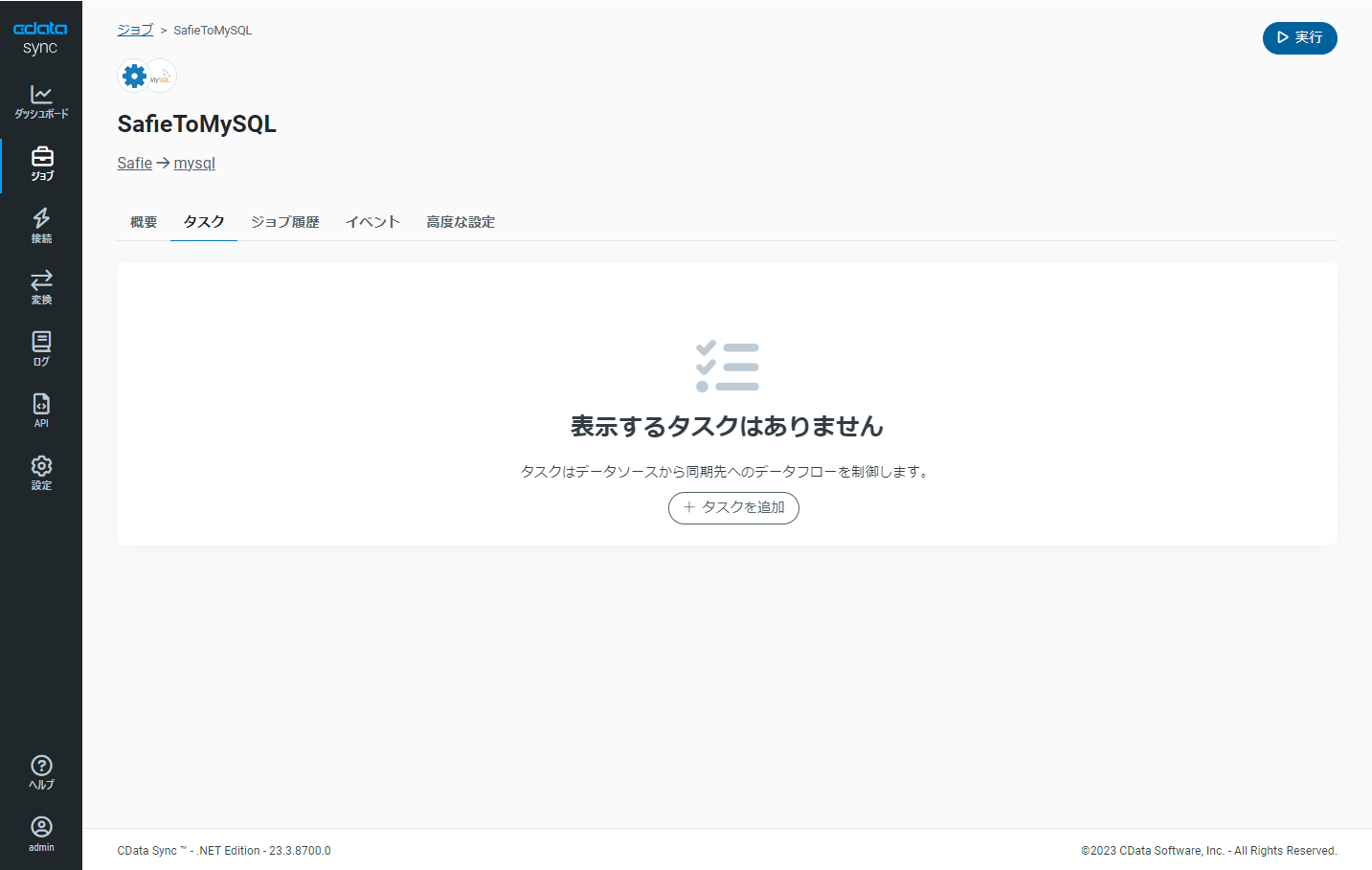Open the ログ logs section in sidebar
The width and height of the screenshot is (1372, 870).
[x=41, y=350]
